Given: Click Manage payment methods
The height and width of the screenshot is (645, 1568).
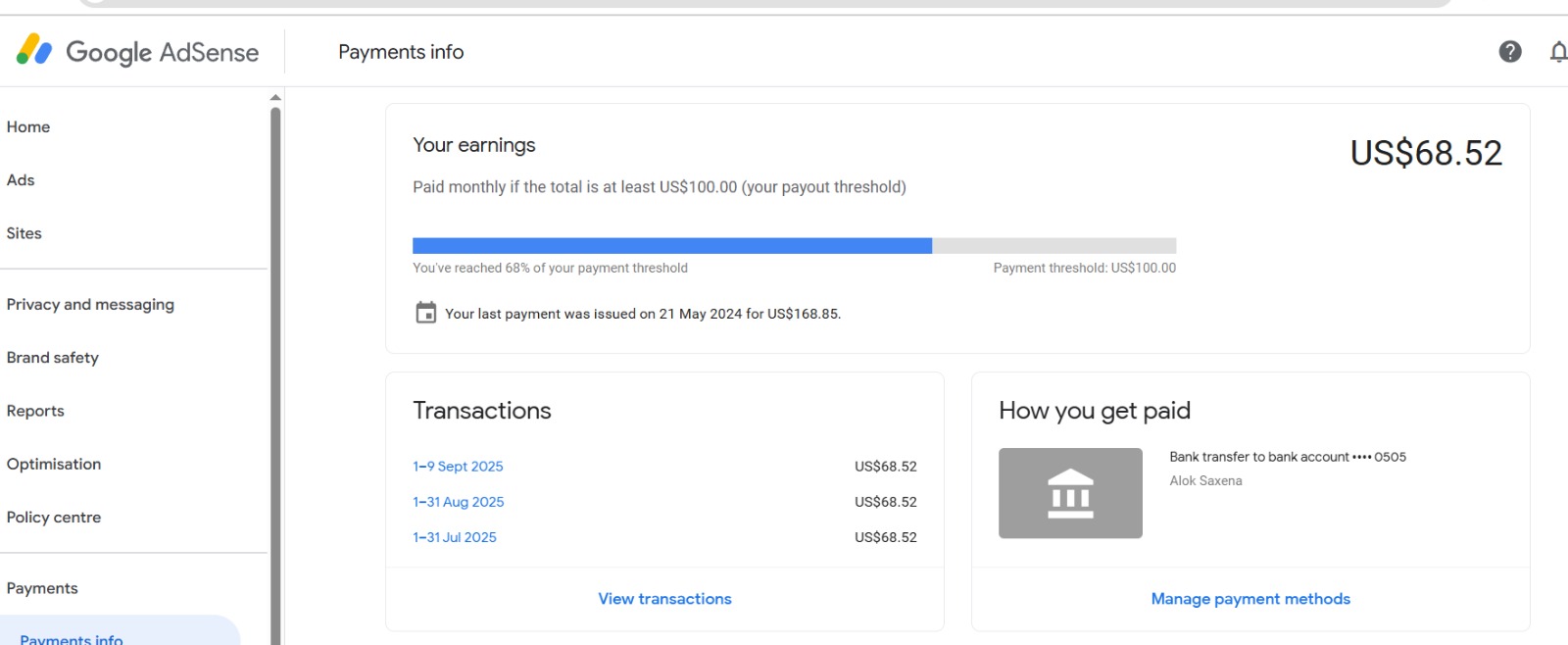Looking at the screenshot, I should click(x=1249, y=599).
